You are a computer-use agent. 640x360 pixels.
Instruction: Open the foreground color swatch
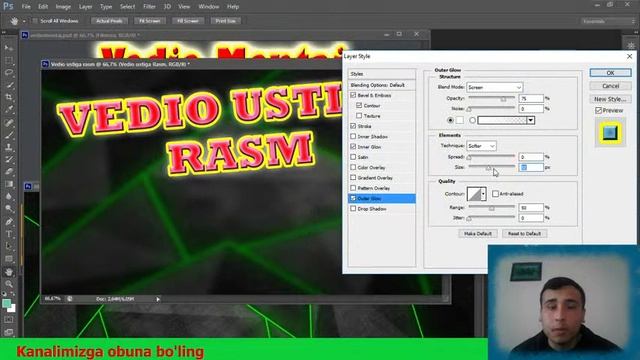click(7, 303)
